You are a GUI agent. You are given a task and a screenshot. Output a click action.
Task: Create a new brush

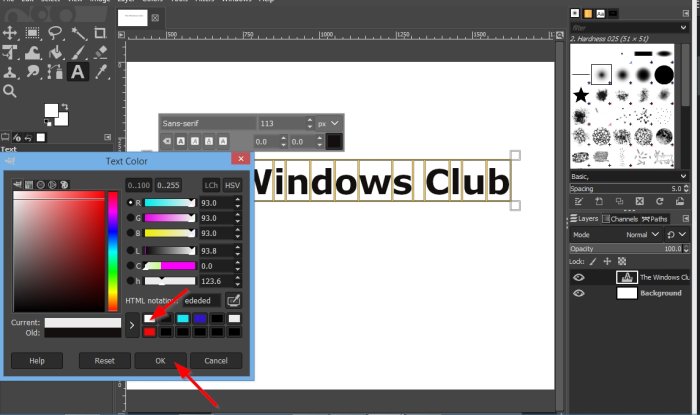click(599, 202)
